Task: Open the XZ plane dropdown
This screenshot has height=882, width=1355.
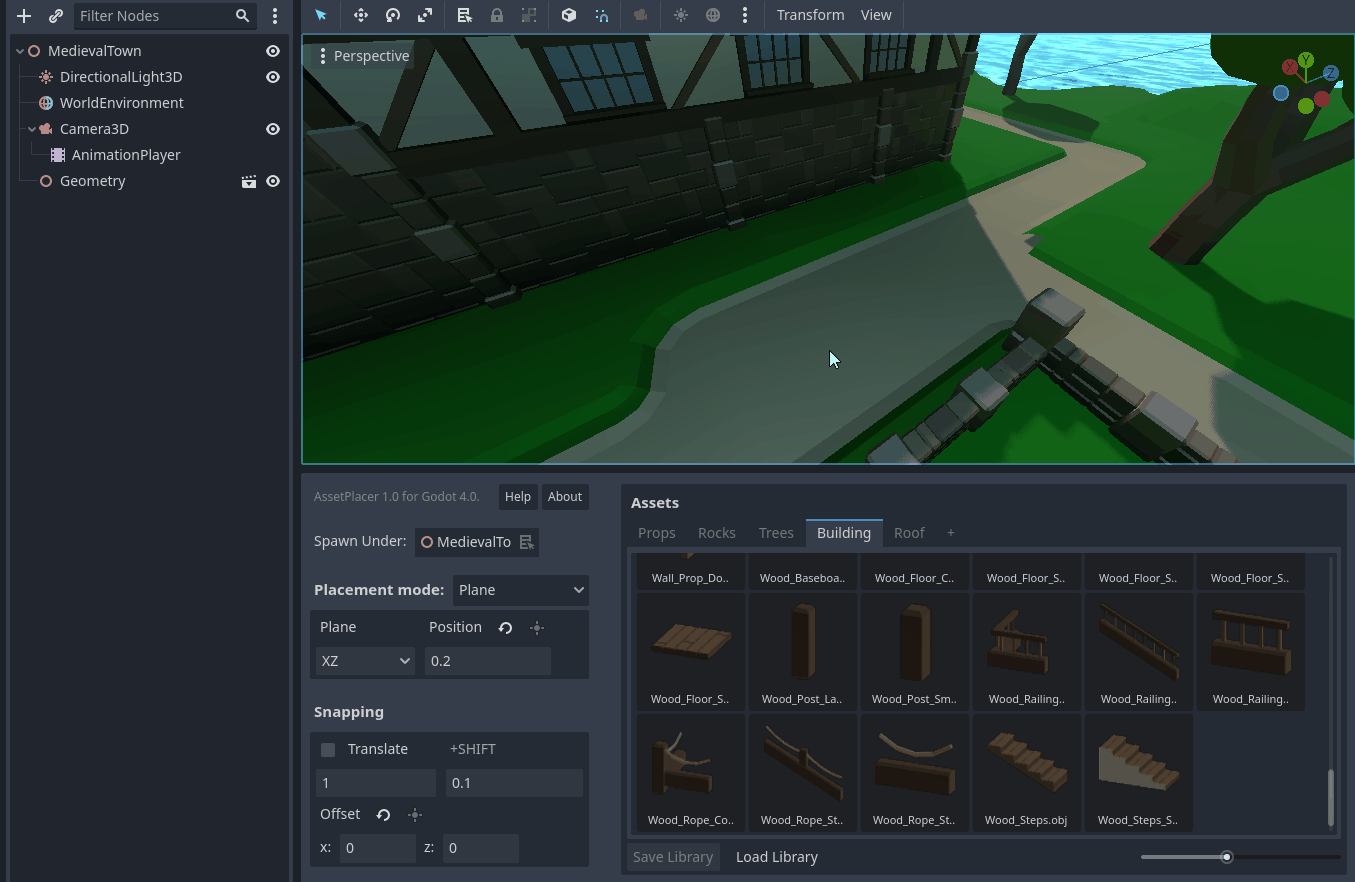Action: pyautogui.click(x=365, y=661)
